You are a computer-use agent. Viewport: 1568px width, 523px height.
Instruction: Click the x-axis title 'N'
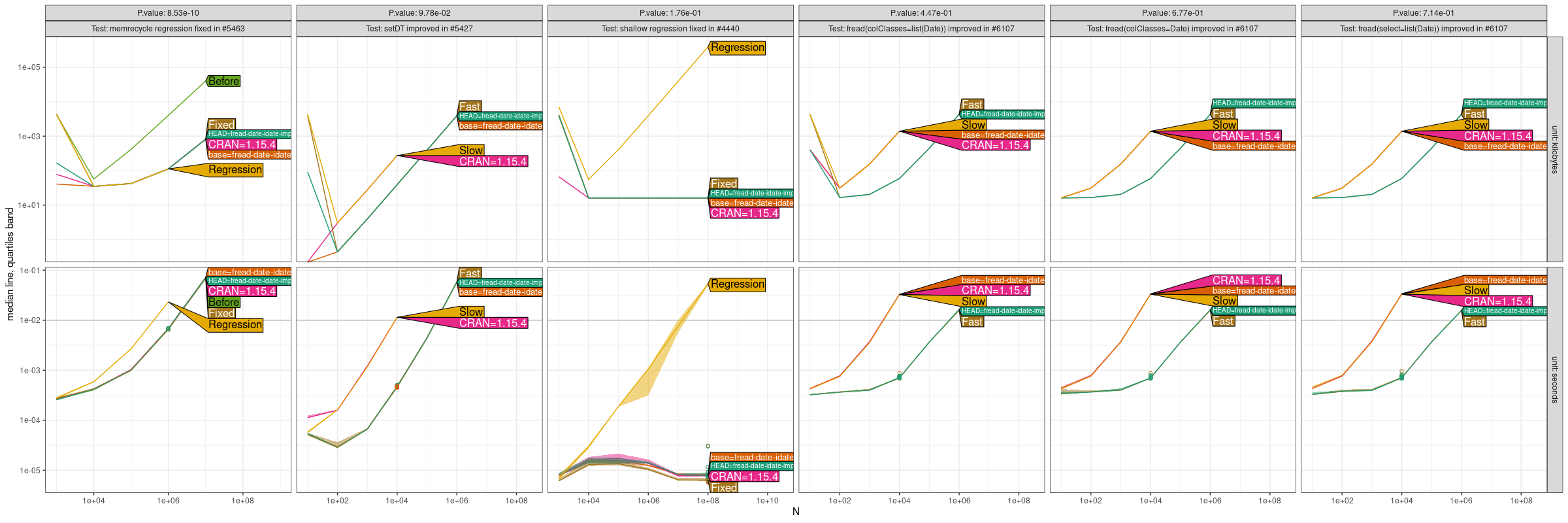(796, 511)
